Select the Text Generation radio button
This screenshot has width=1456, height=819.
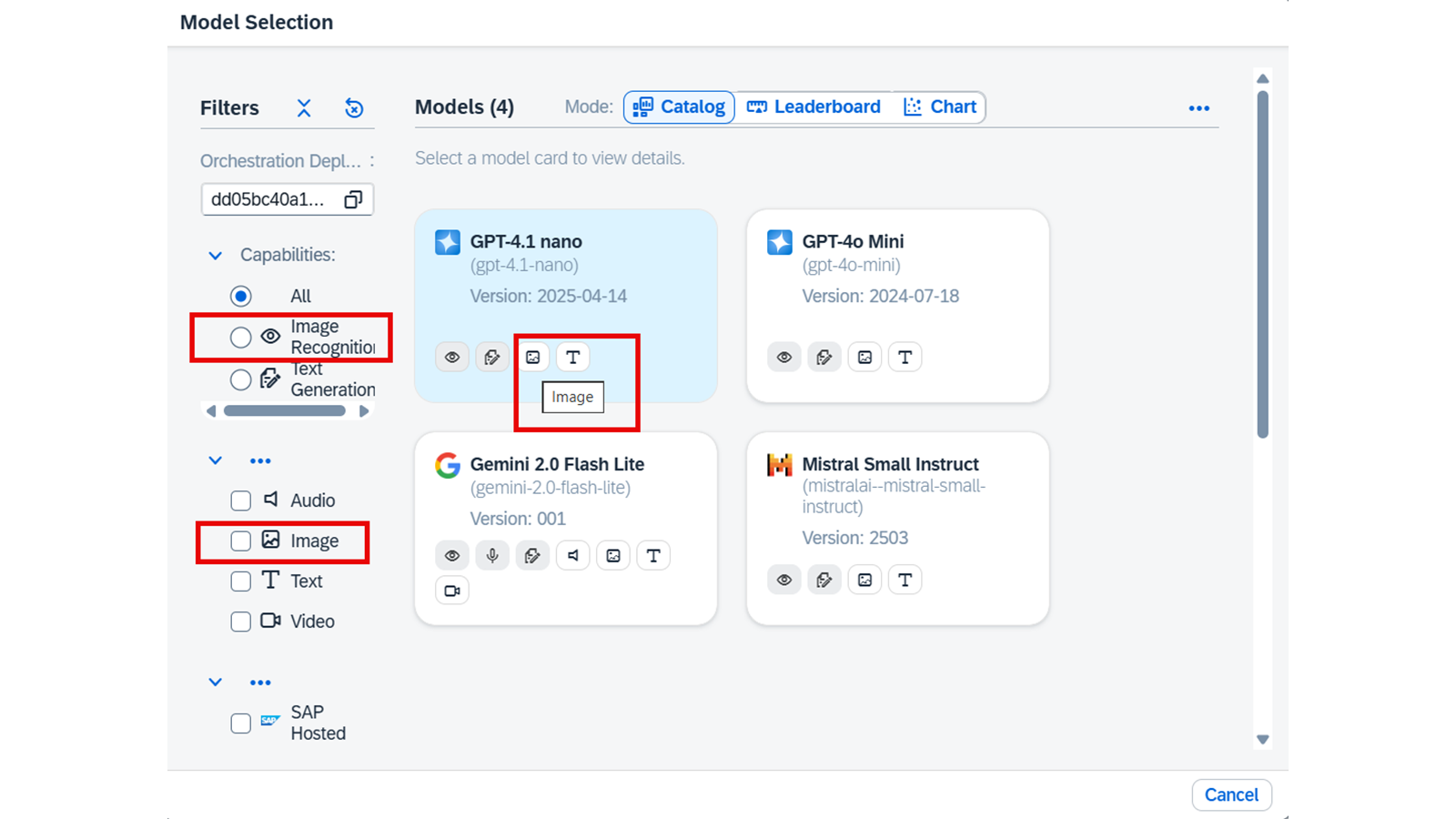240,379
